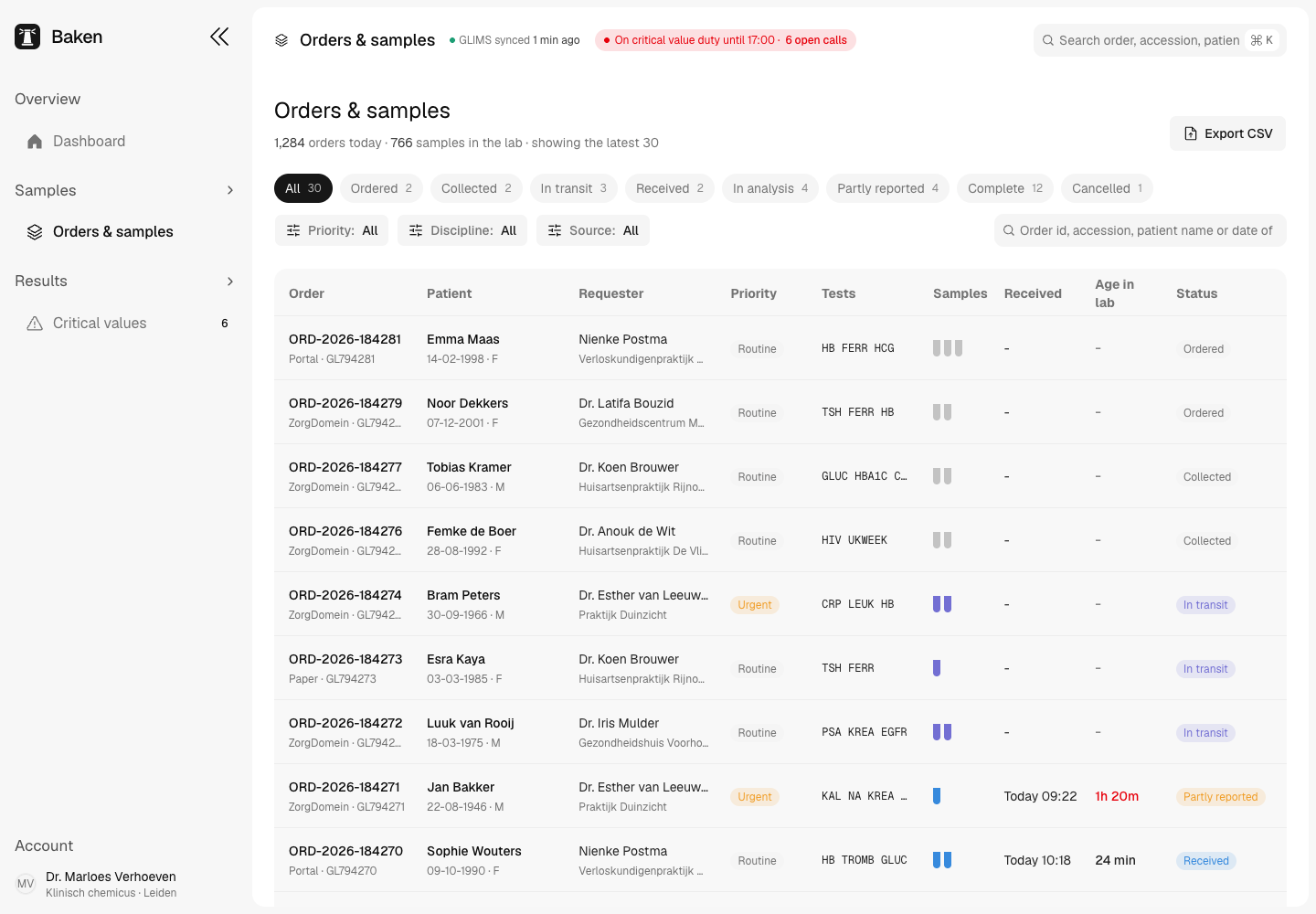The width and height of the screenshot is (1316, 914).
Task: Click the Critical values warning triangle icon
Action: (x=35, y=323)
